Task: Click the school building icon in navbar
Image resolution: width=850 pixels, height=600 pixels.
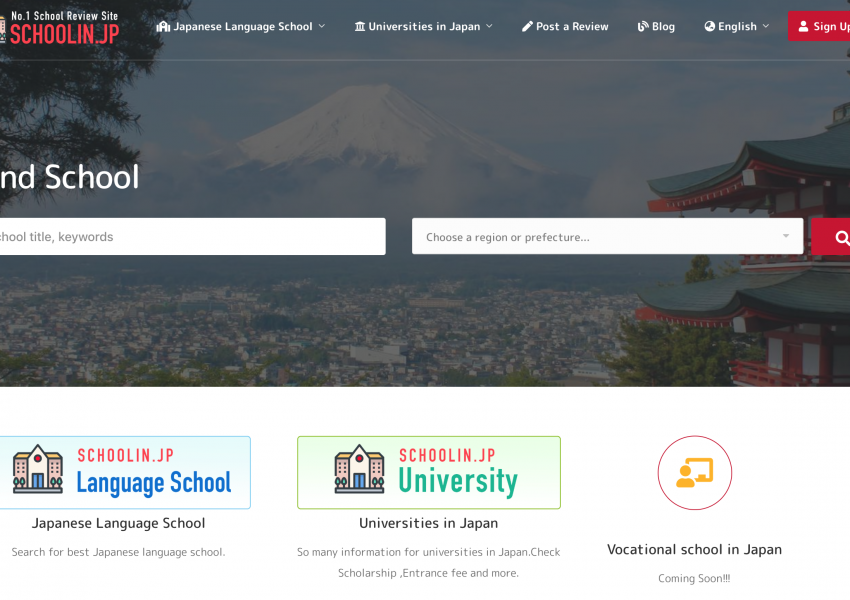Action: tap(163, 26)
